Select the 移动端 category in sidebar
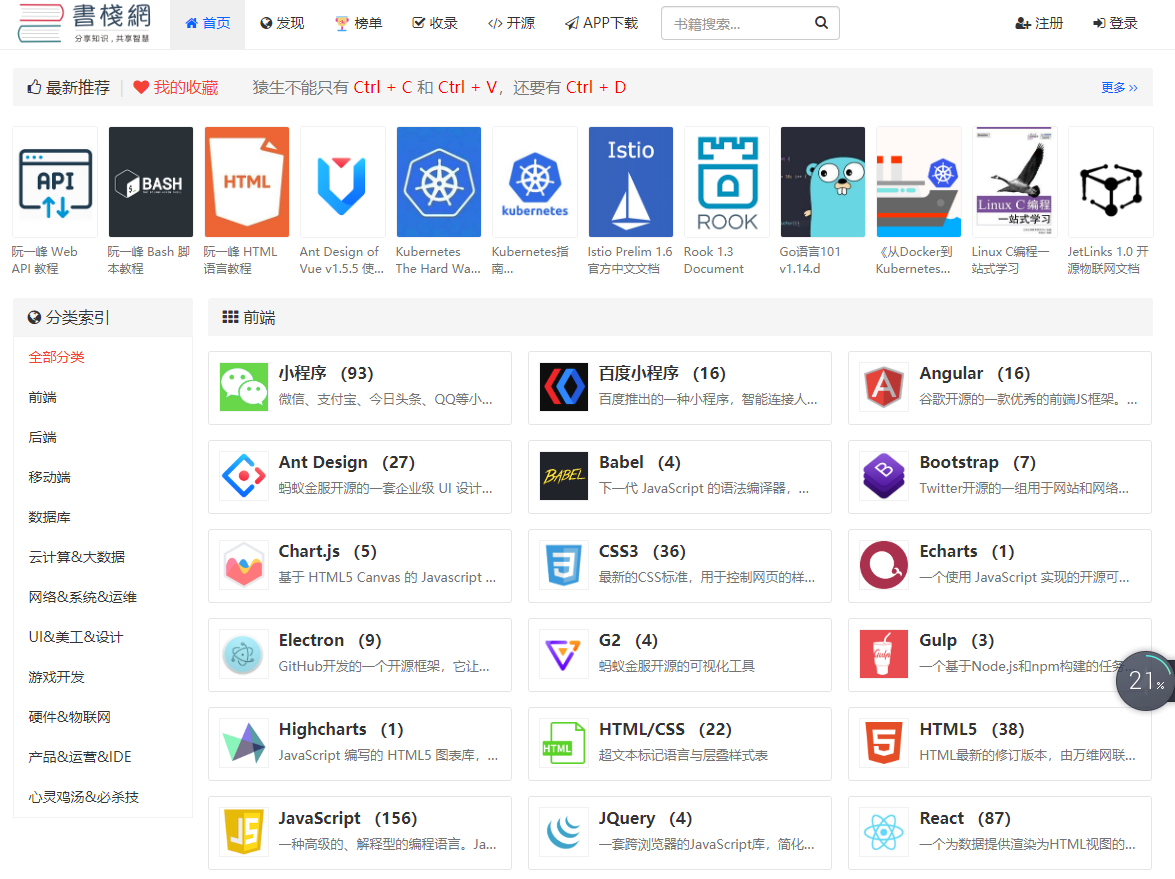1175x879 pixels. pyautogui.click(x=49, y=477)
